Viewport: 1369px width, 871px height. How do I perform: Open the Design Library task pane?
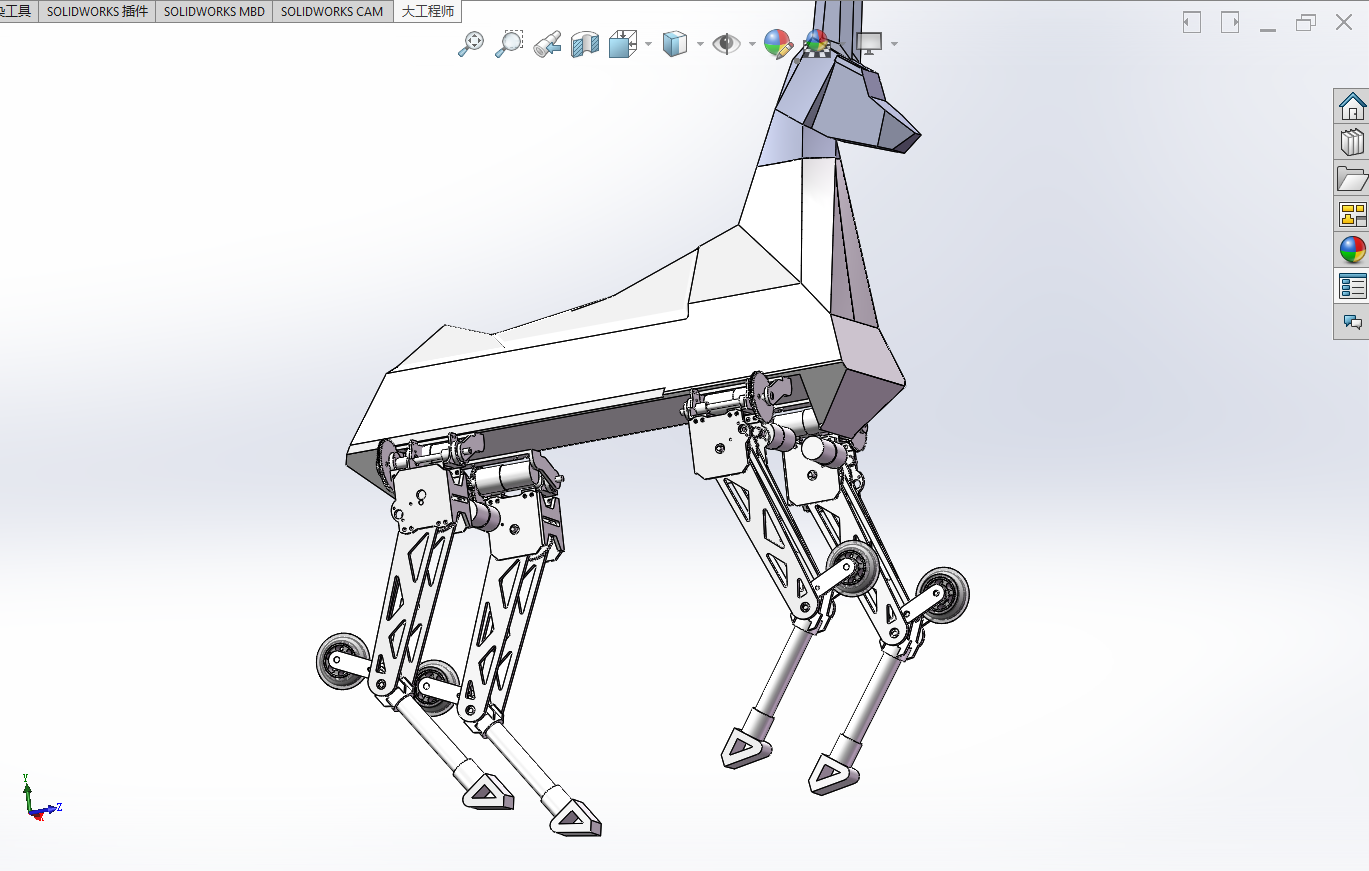coord(1352,142)
